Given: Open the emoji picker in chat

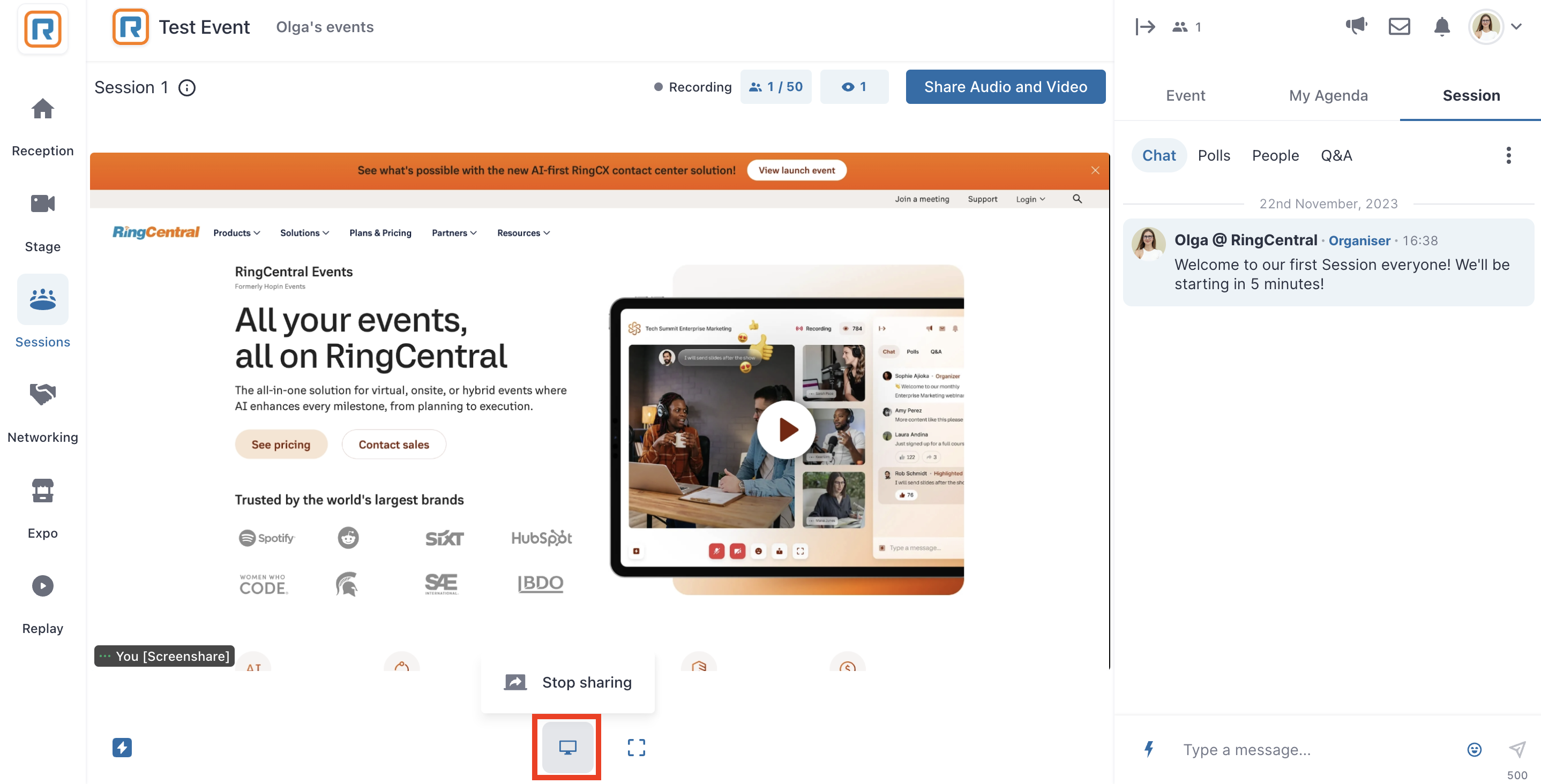Looking at the screenshot, I should (x=1475, y=749).
